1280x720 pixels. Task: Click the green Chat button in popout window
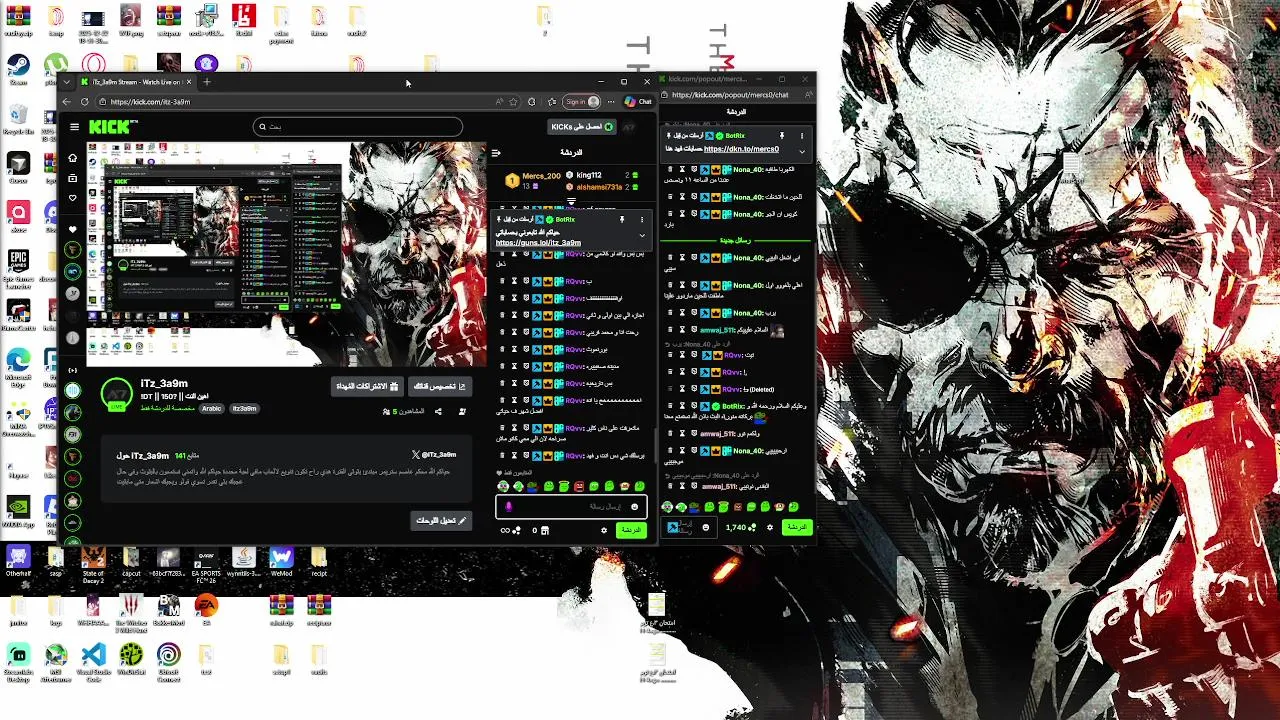tap(797, 526)
